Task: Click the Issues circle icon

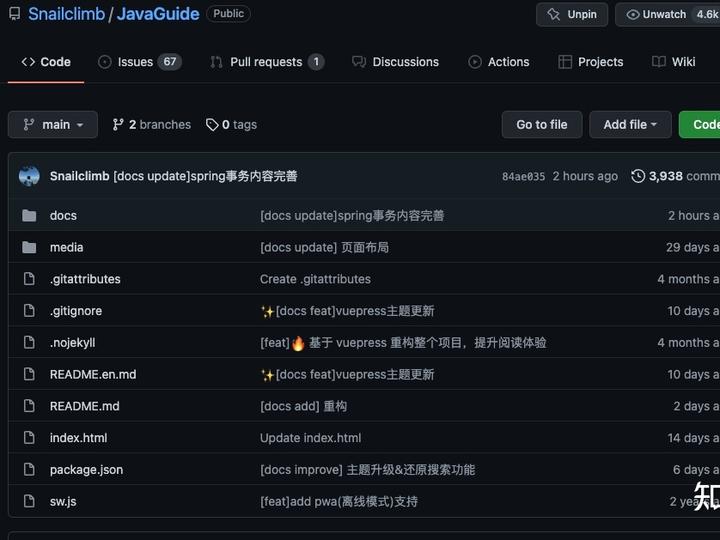Action: (105, 62)
